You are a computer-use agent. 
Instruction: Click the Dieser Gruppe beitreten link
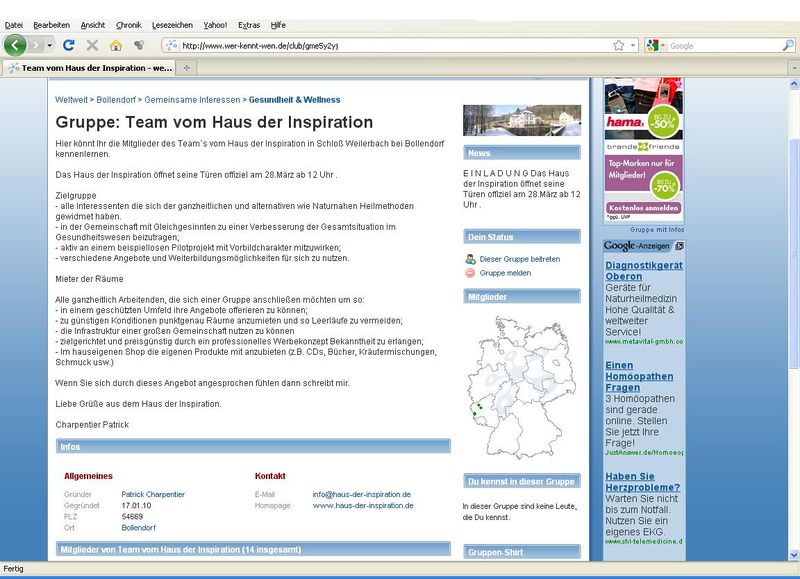coord(519,259)
